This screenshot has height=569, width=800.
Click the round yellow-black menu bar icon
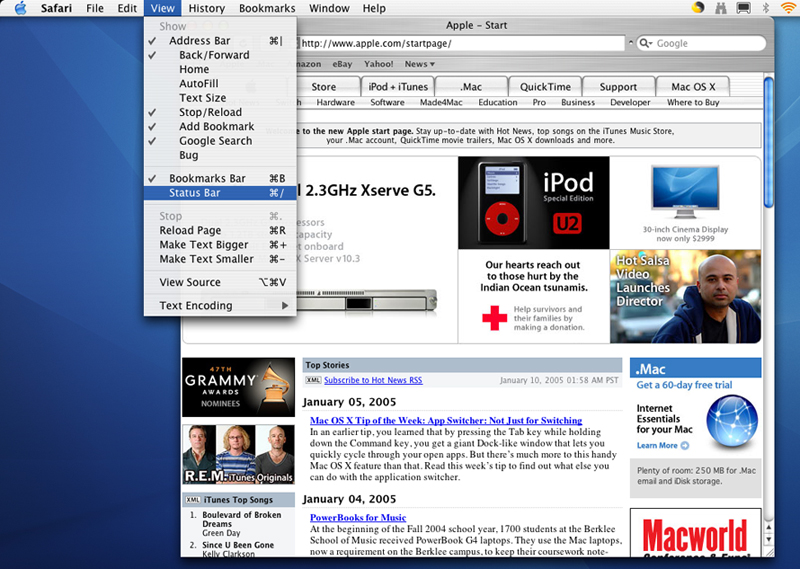[x=698, y=7]
